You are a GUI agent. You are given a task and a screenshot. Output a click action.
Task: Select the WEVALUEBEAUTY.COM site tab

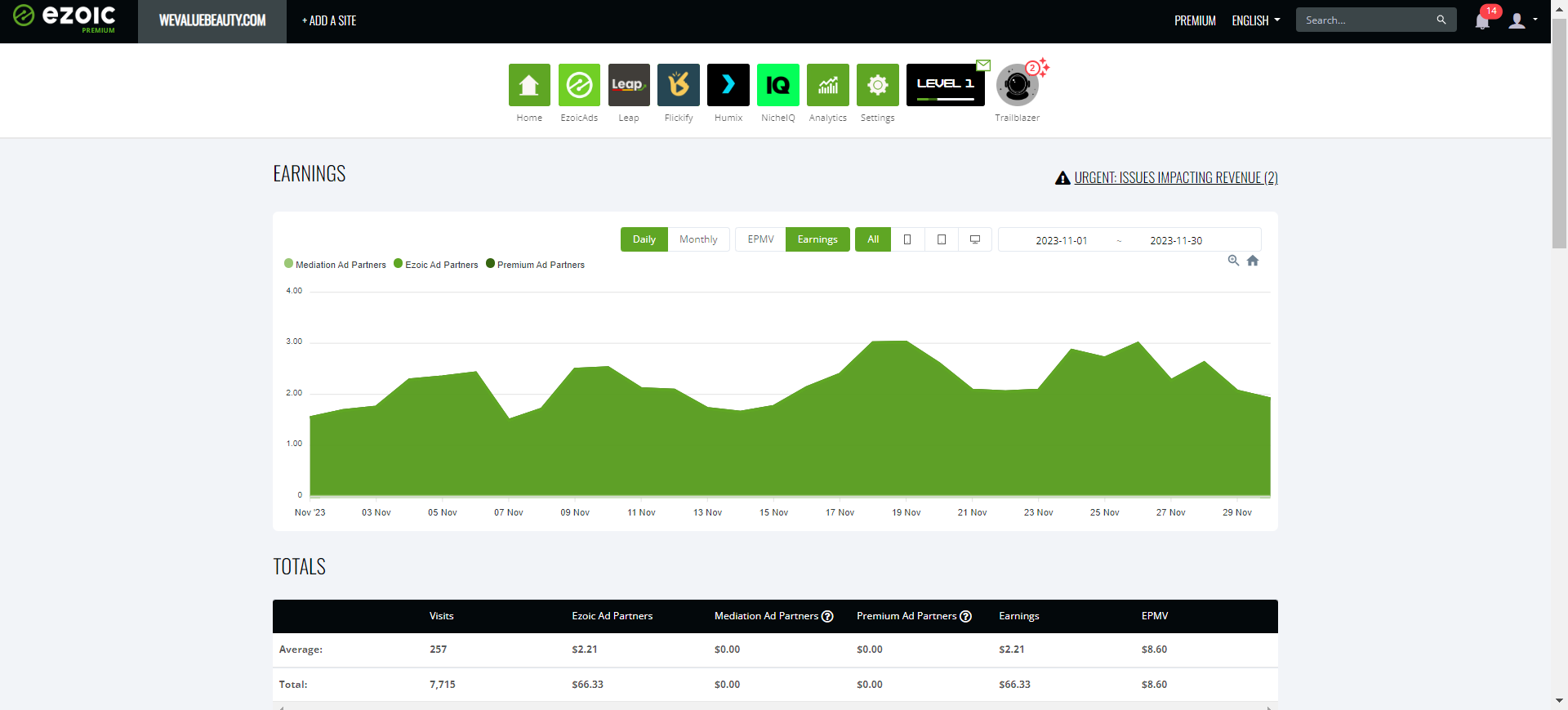pos(212,21)
